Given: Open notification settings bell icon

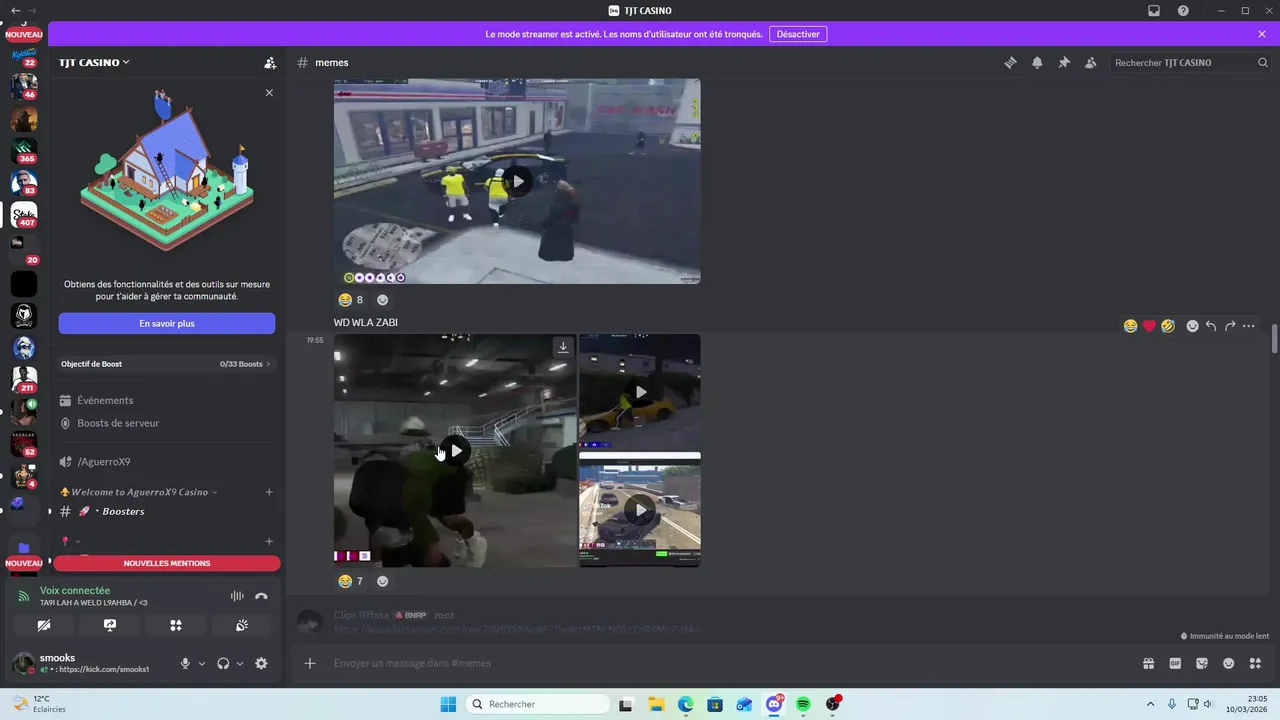Looking at the screenshot, I should pyautogui.click(x=1037, y=62).
